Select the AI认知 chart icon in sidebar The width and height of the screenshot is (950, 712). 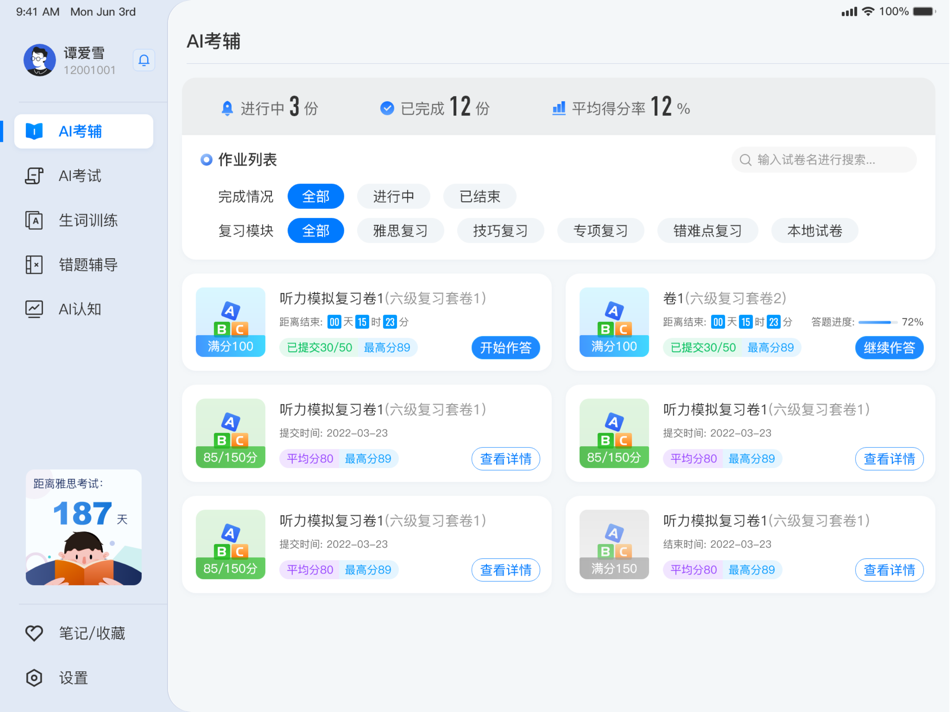(35, 309)
